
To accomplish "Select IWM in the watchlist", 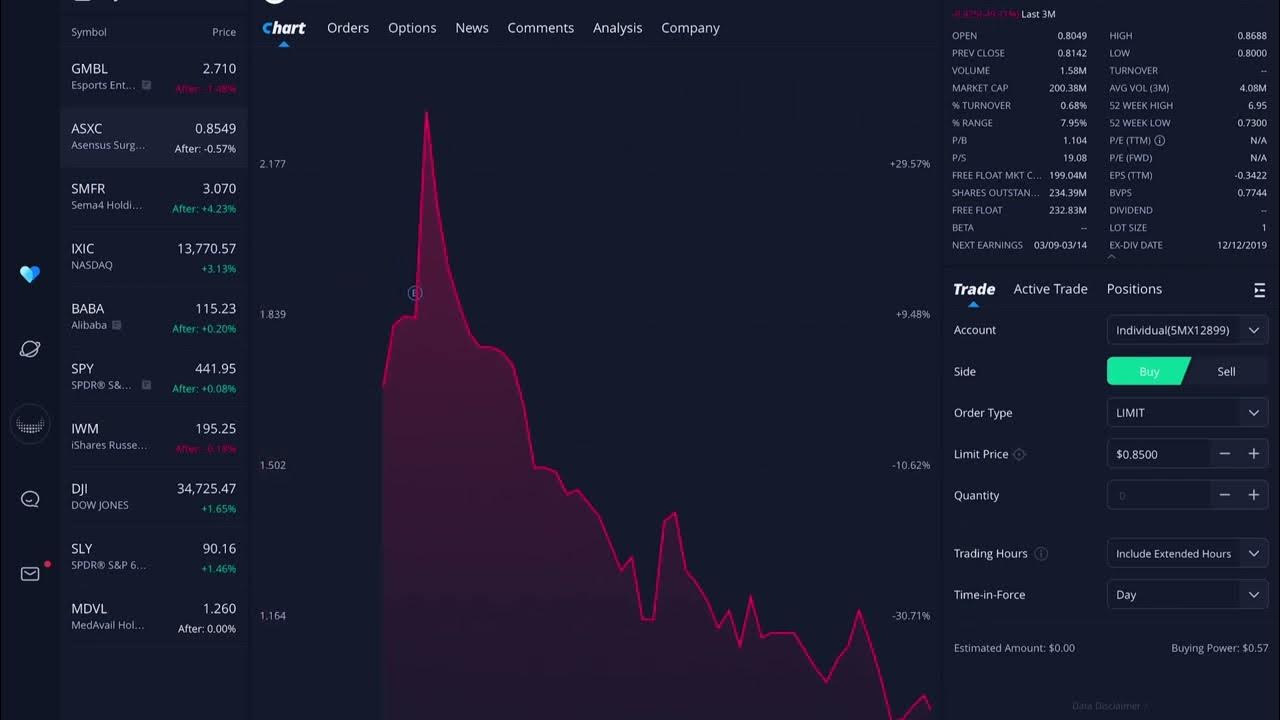I will tap(154, 437).
